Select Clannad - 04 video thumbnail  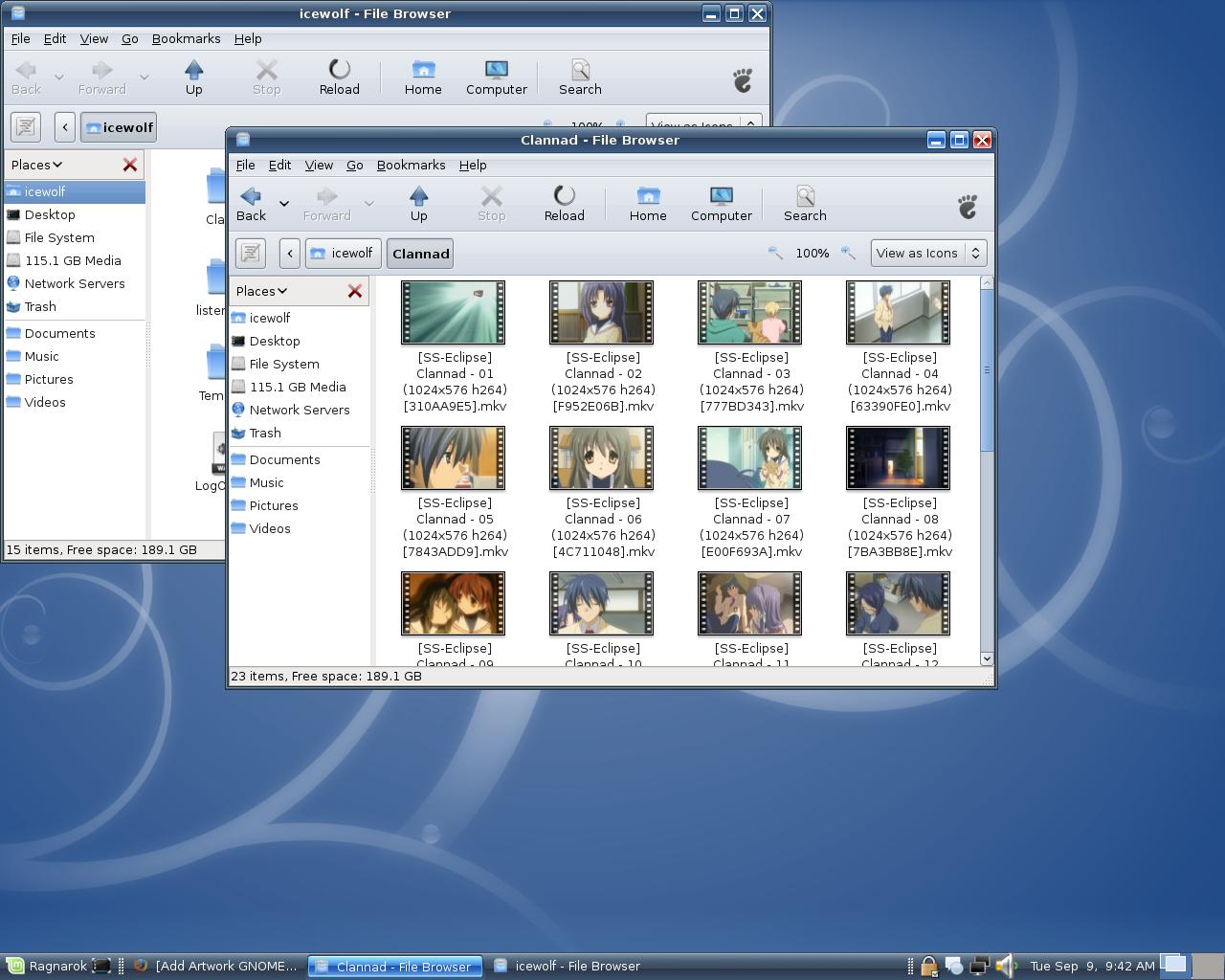click(x=898, y=312)
